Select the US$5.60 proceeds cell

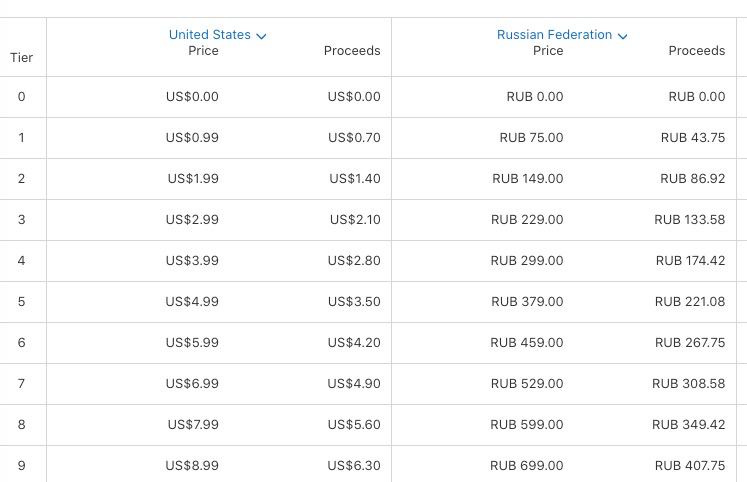tap(354, 424)
